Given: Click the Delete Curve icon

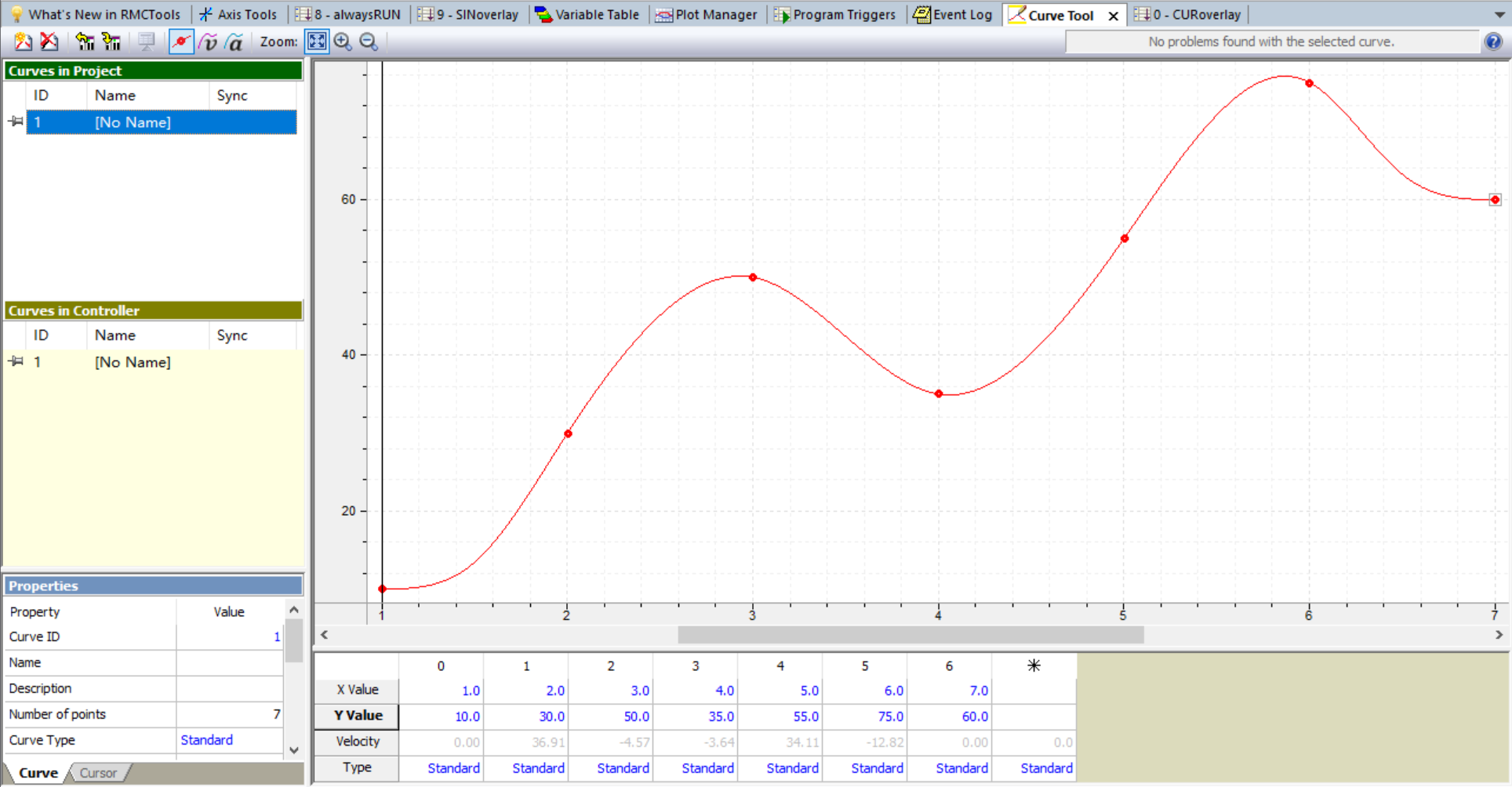Looking at the screenshot, I should (x=49, y=42).
